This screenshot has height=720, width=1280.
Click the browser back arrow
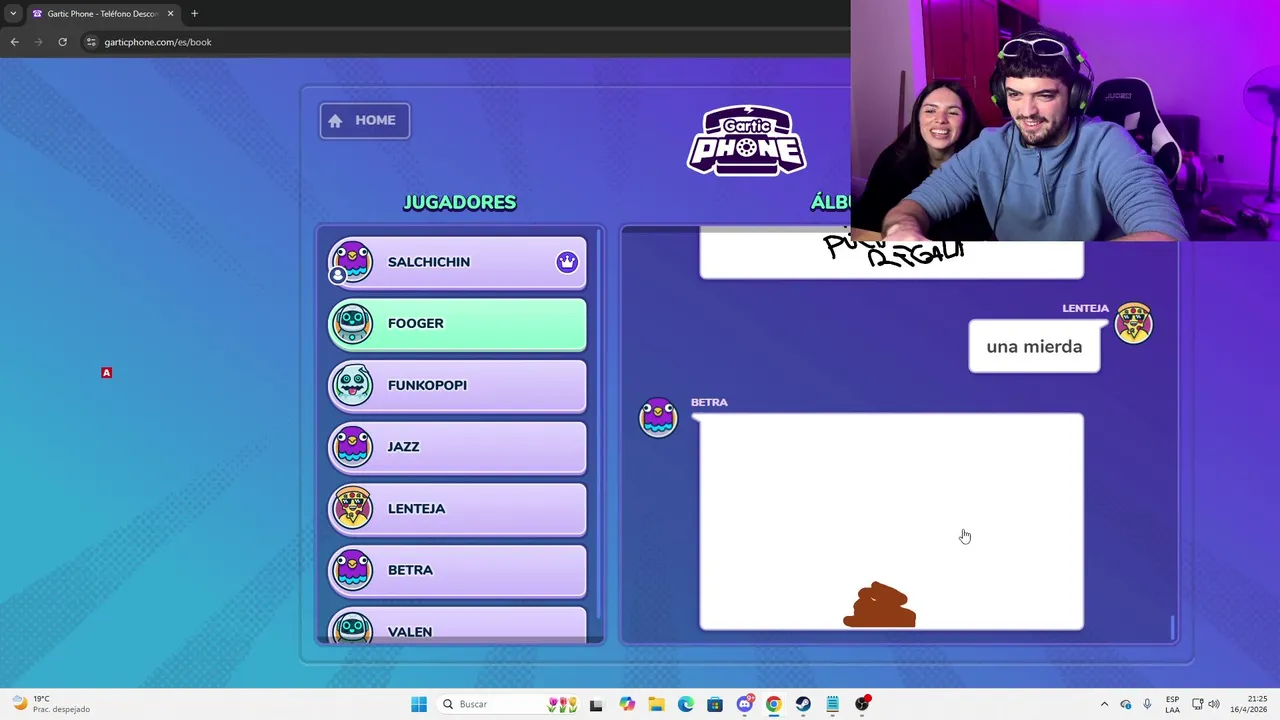(x=14, y=42)
